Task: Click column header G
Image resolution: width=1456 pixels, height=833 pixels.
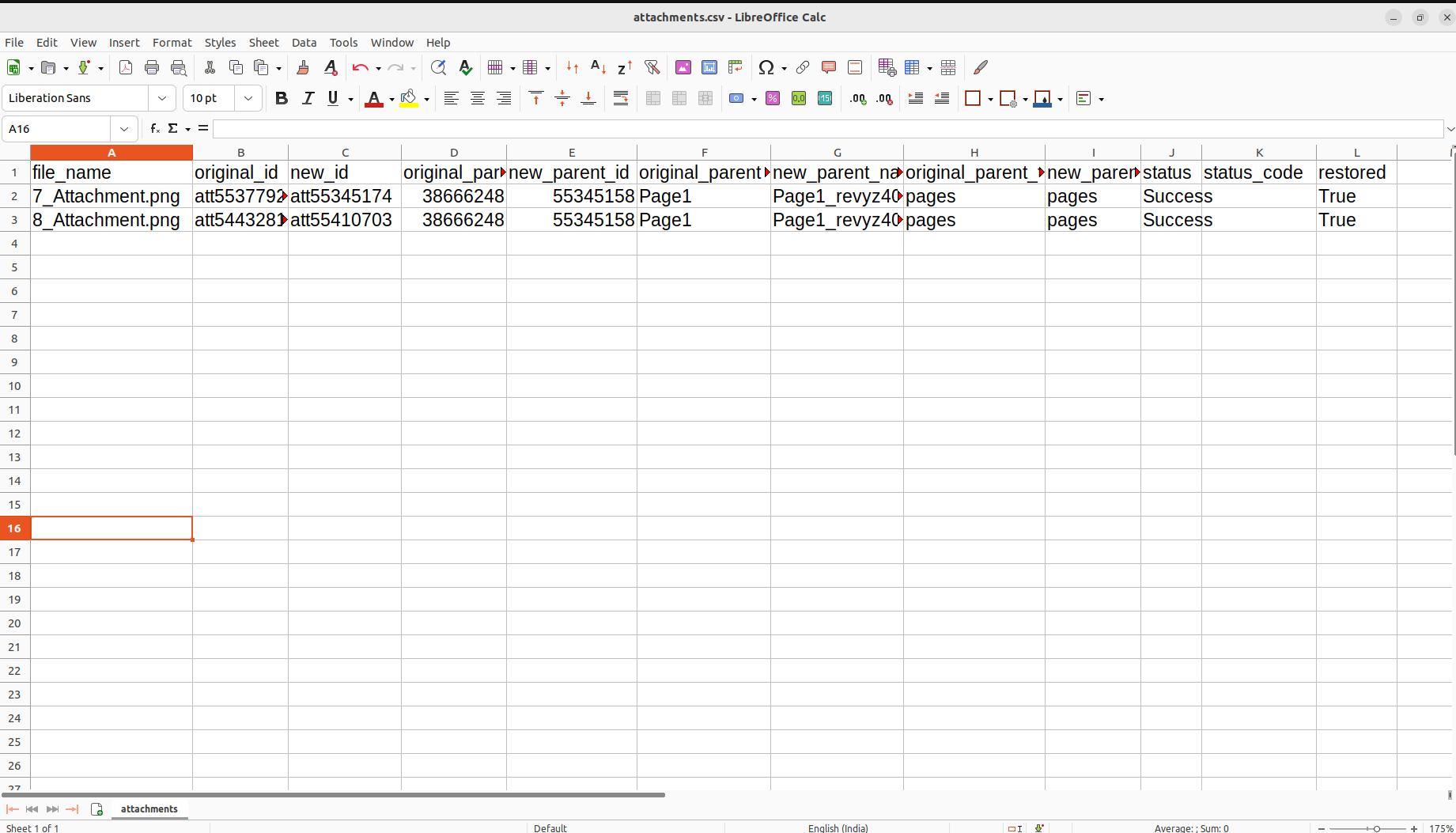Action: click(837, 153)
